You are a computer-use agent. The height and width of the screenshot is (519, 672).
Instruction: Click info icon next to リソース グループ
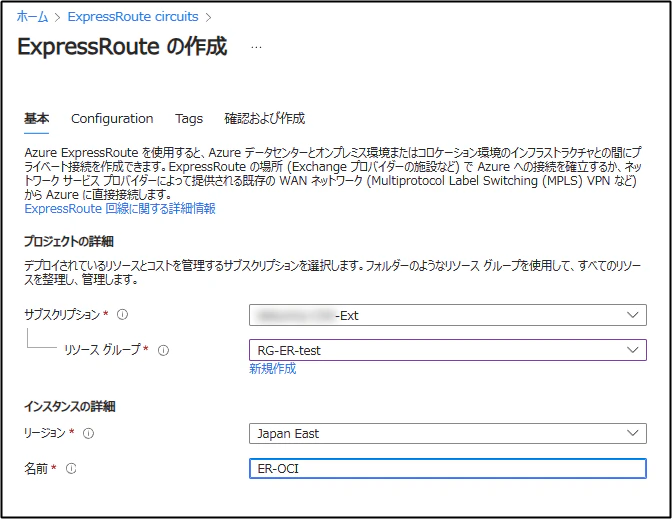[x=163, y=351]
